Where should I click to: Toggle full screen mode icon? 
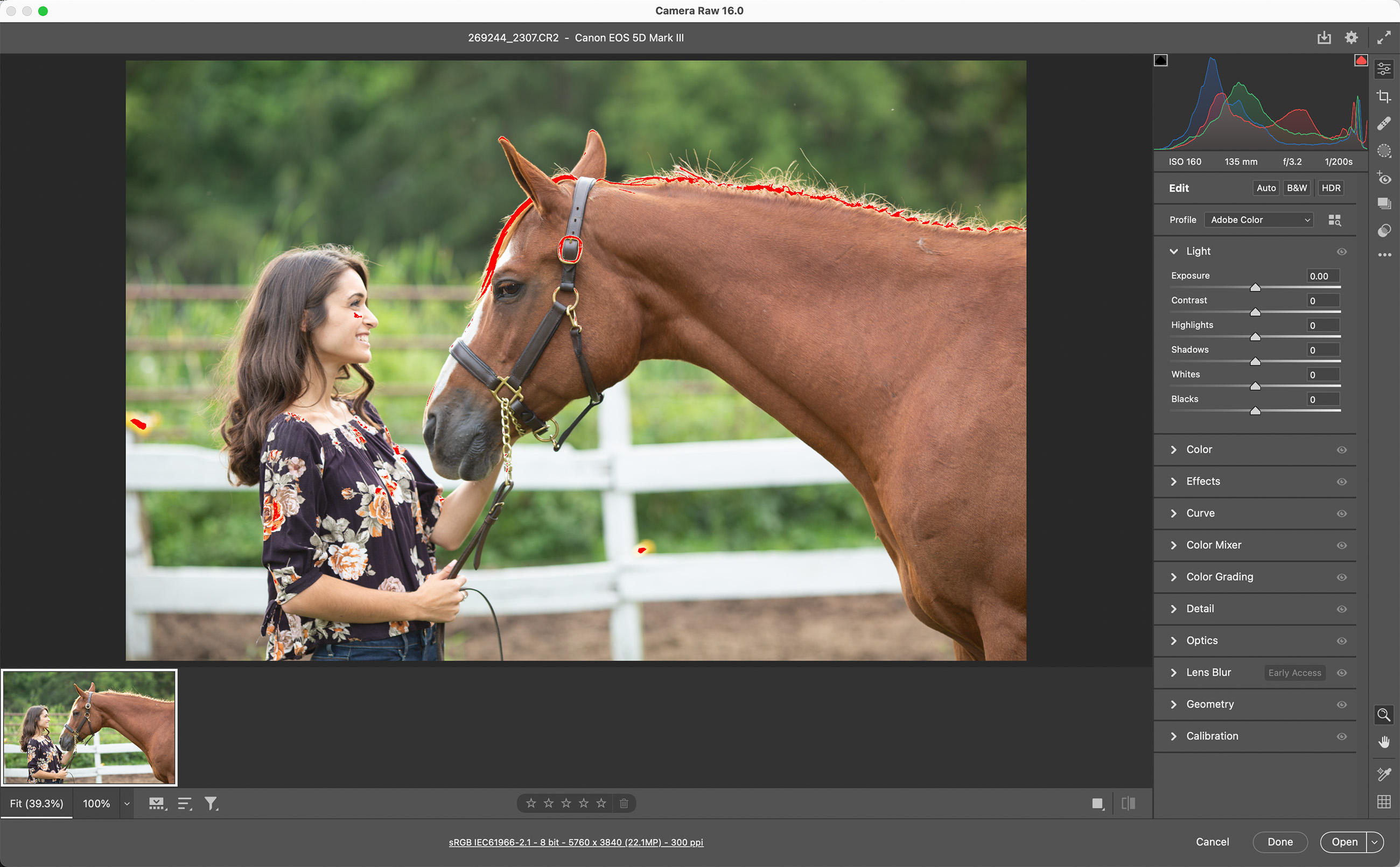click(x=1384, y=38)
